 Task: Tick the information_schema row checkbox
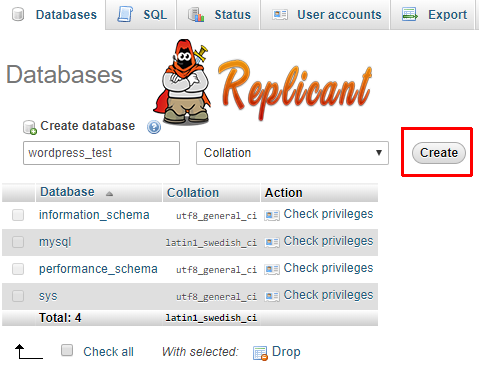[18, 215]
